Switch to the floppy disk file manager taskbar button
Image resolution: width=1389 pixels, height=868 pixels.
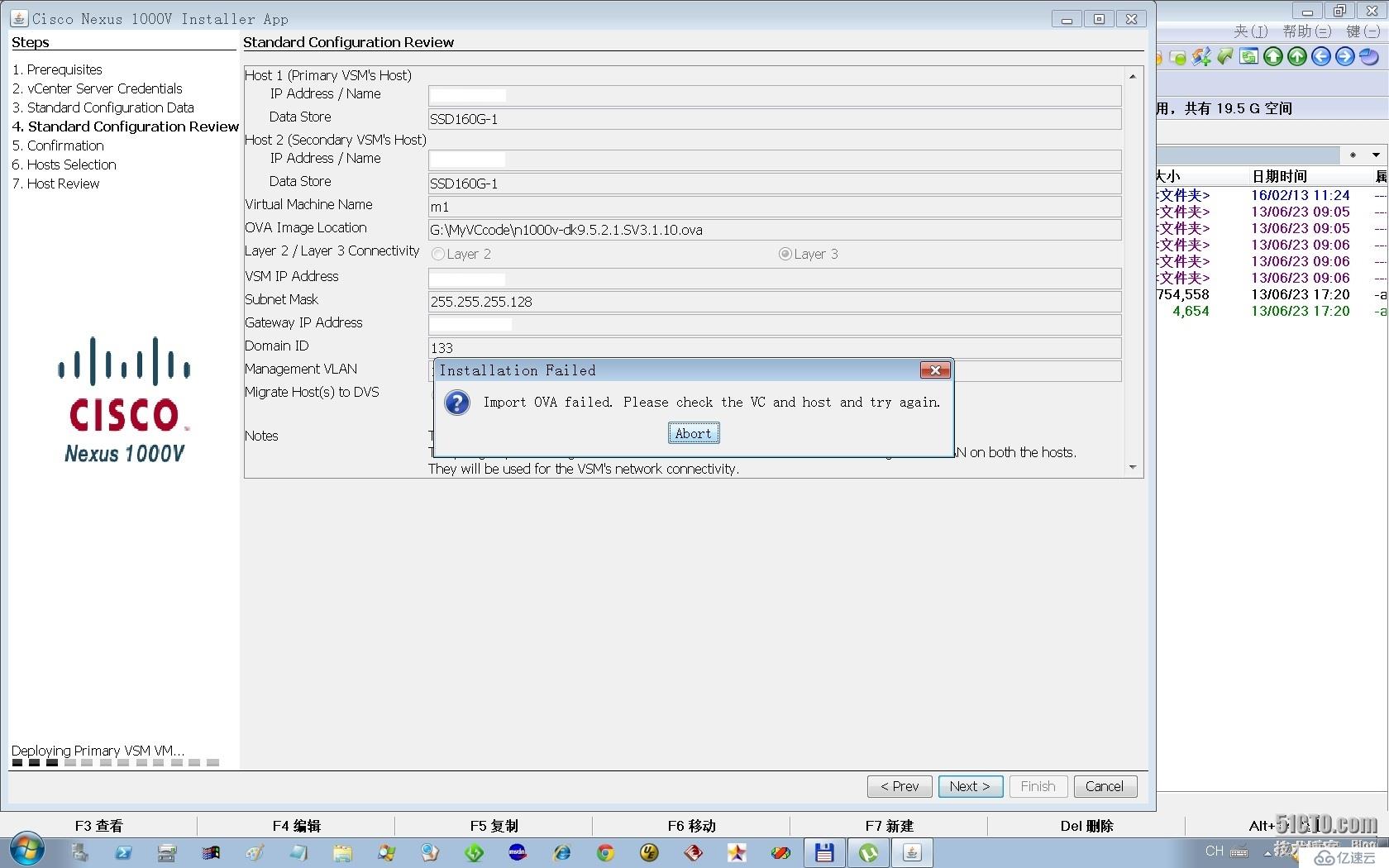tap(824, 852)
